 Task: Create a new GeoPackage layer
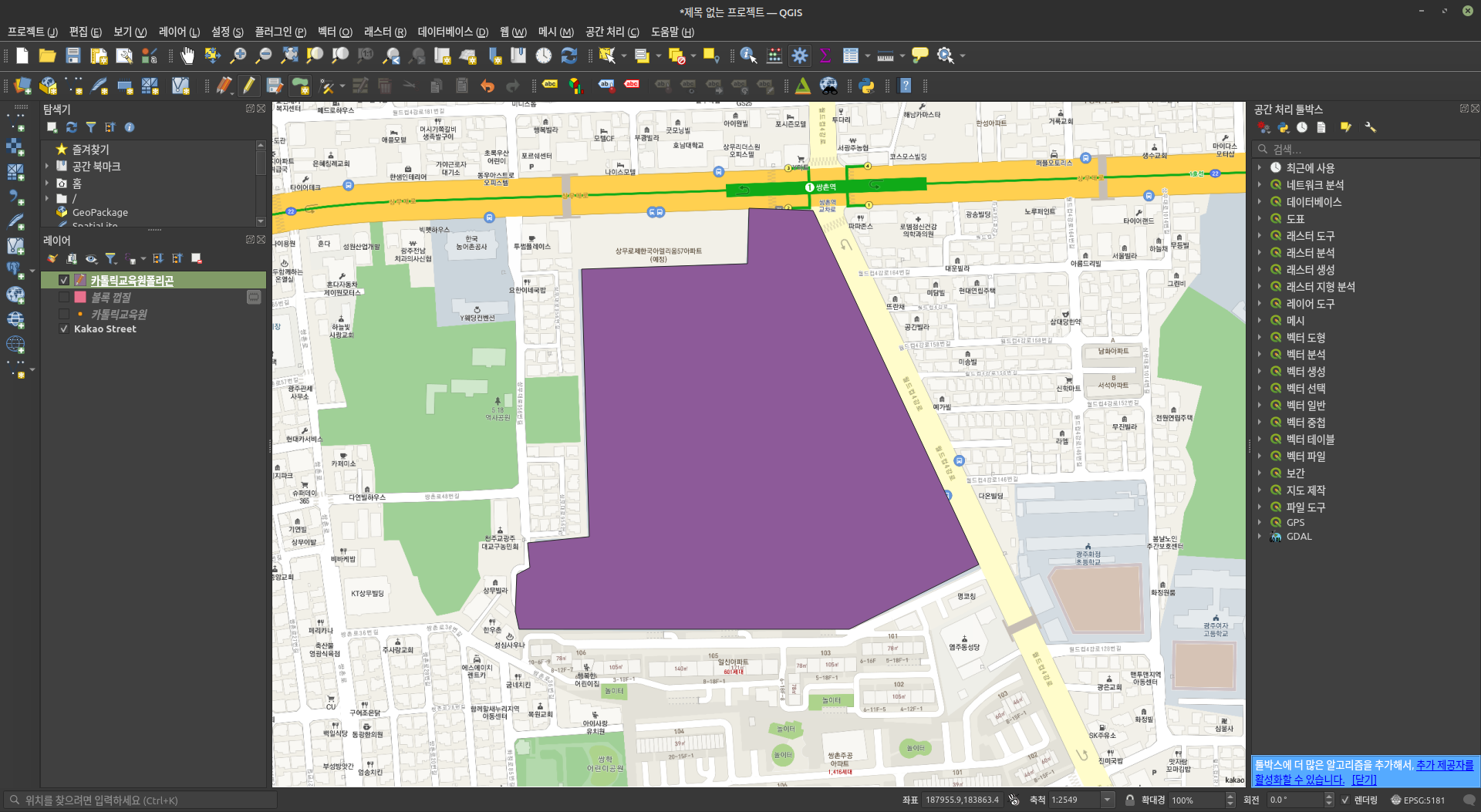[48, 86]
